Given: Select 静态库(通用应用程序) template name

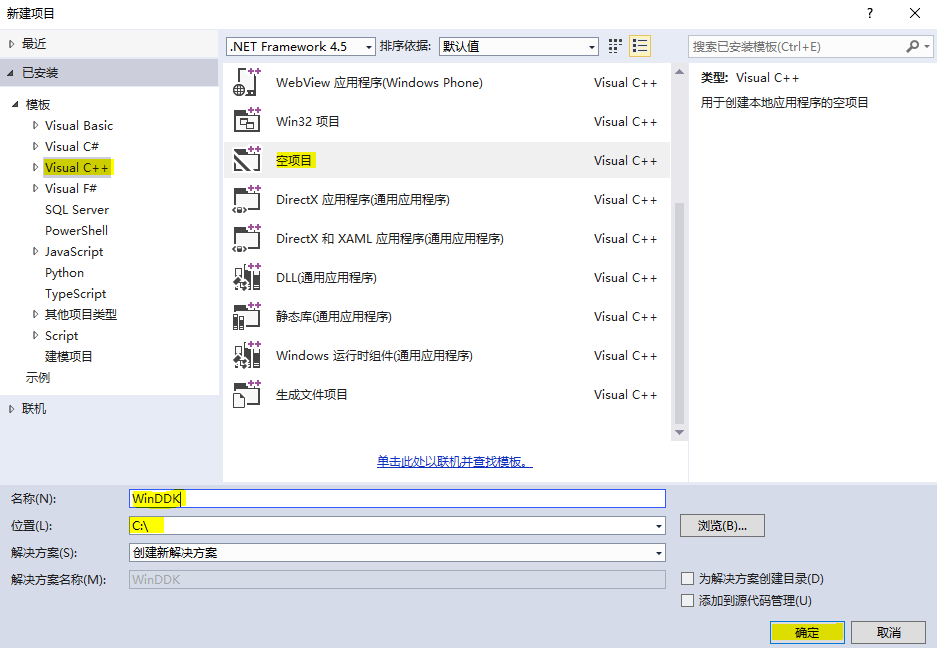Looking at the screenshot, I should point(333,317).
